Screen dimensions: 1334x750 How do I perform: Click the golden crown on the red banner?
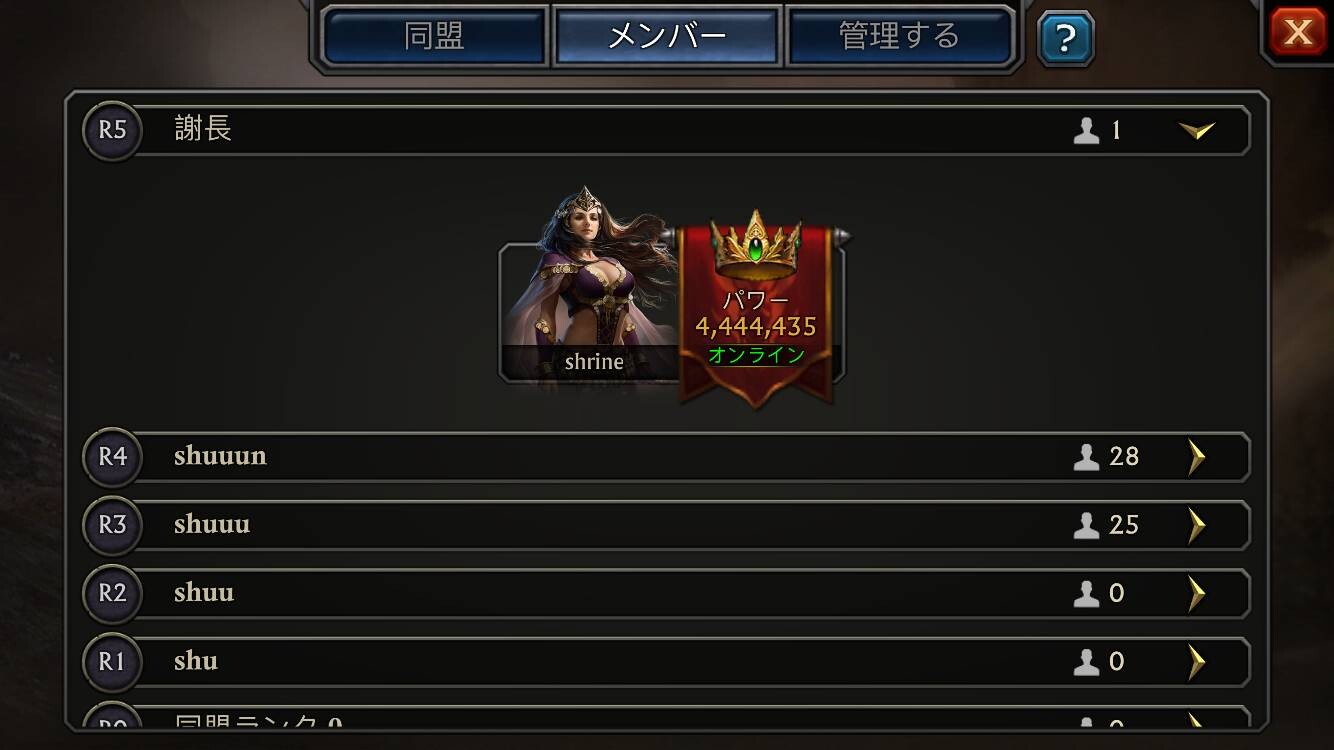click(755, 245)
